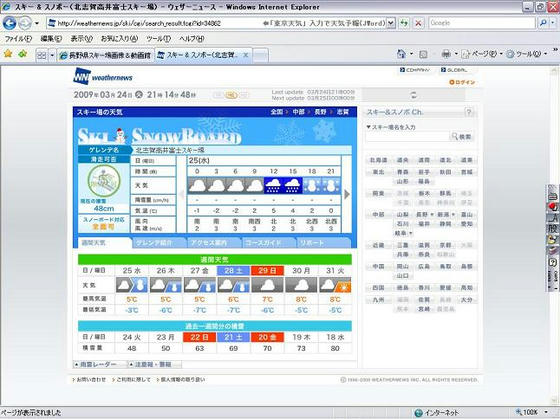The width and height of the screenshot is (560, 419).
Task: Click the ski resort name input field
Action: (407, 136)
